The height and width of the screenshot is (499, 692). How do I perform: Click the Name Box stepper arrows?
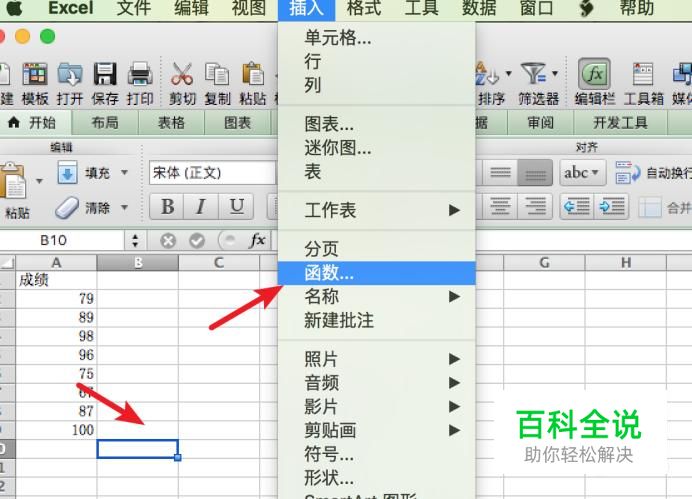click(x=135, y=240)
